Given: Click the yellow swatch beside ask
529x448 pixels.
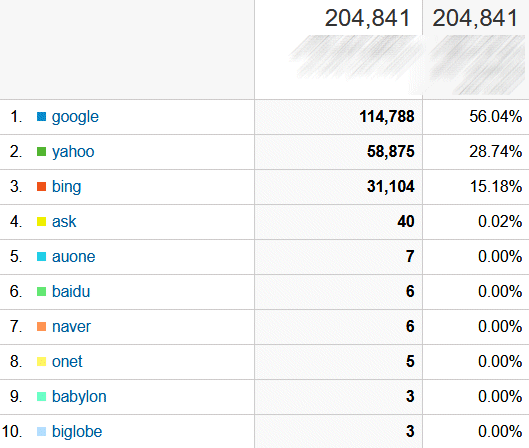Looking at the screenshot, I should (41, 222).
